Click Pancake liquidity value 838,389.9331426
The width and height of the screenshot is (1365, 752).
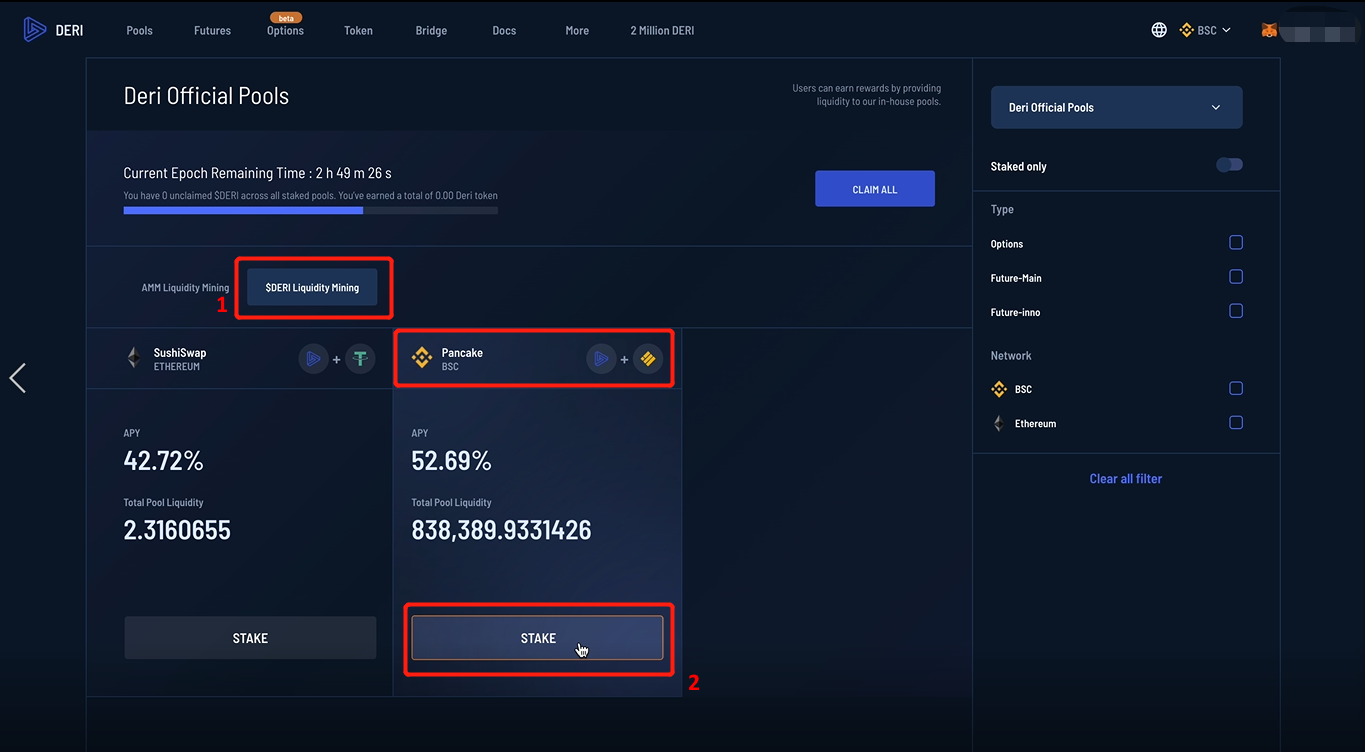click(x=501, y=530)
